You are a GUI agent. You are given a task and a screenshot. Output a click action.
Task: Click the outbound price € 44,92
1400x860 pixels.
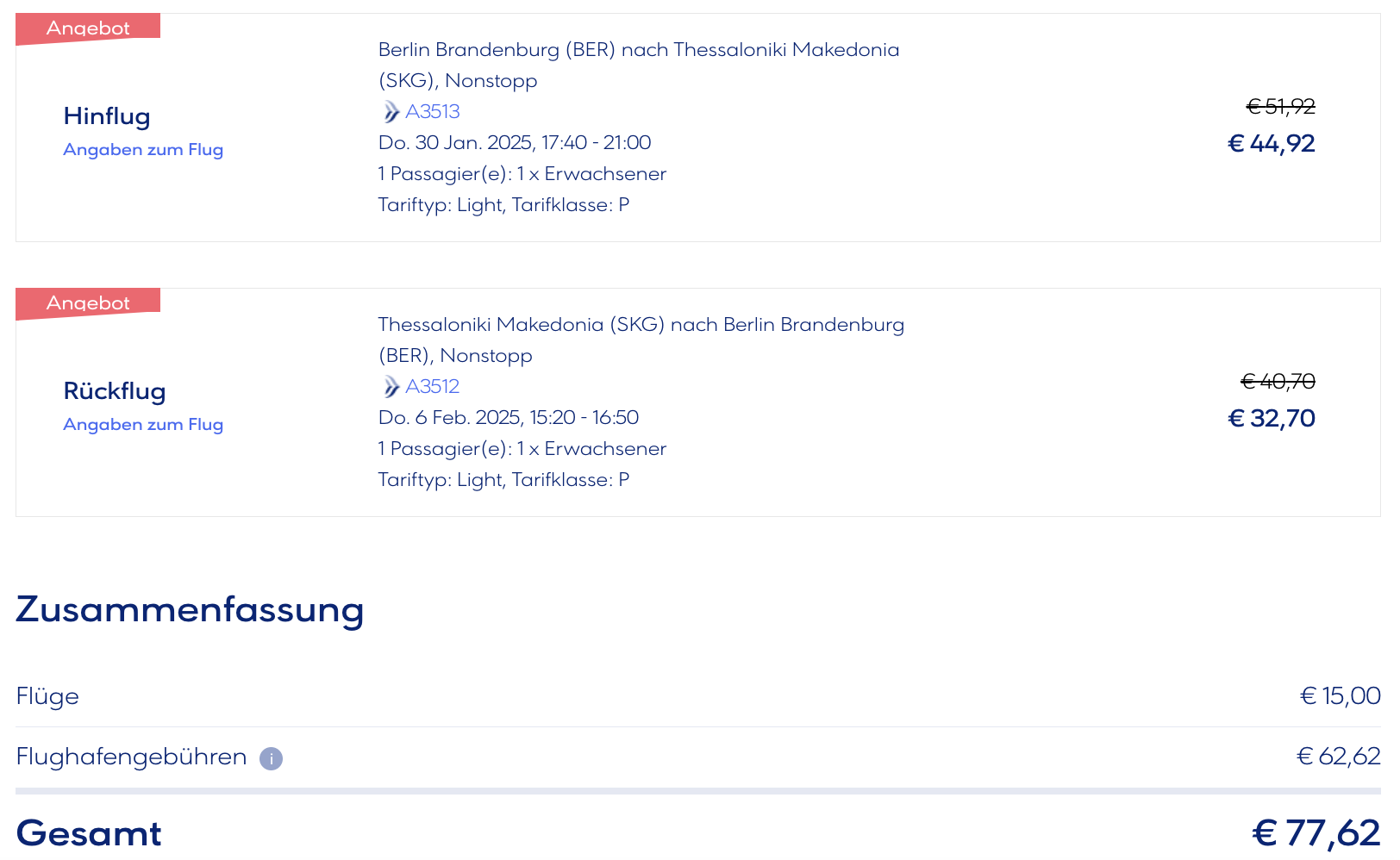click(1272, 144)
